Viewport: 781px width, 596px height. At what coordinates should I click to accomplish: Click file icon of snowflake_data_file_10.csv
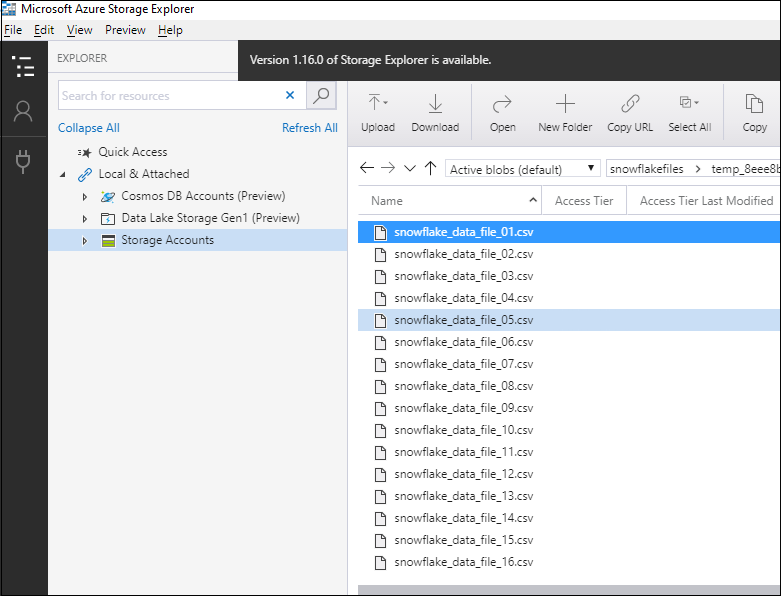(x=381, y=430)
